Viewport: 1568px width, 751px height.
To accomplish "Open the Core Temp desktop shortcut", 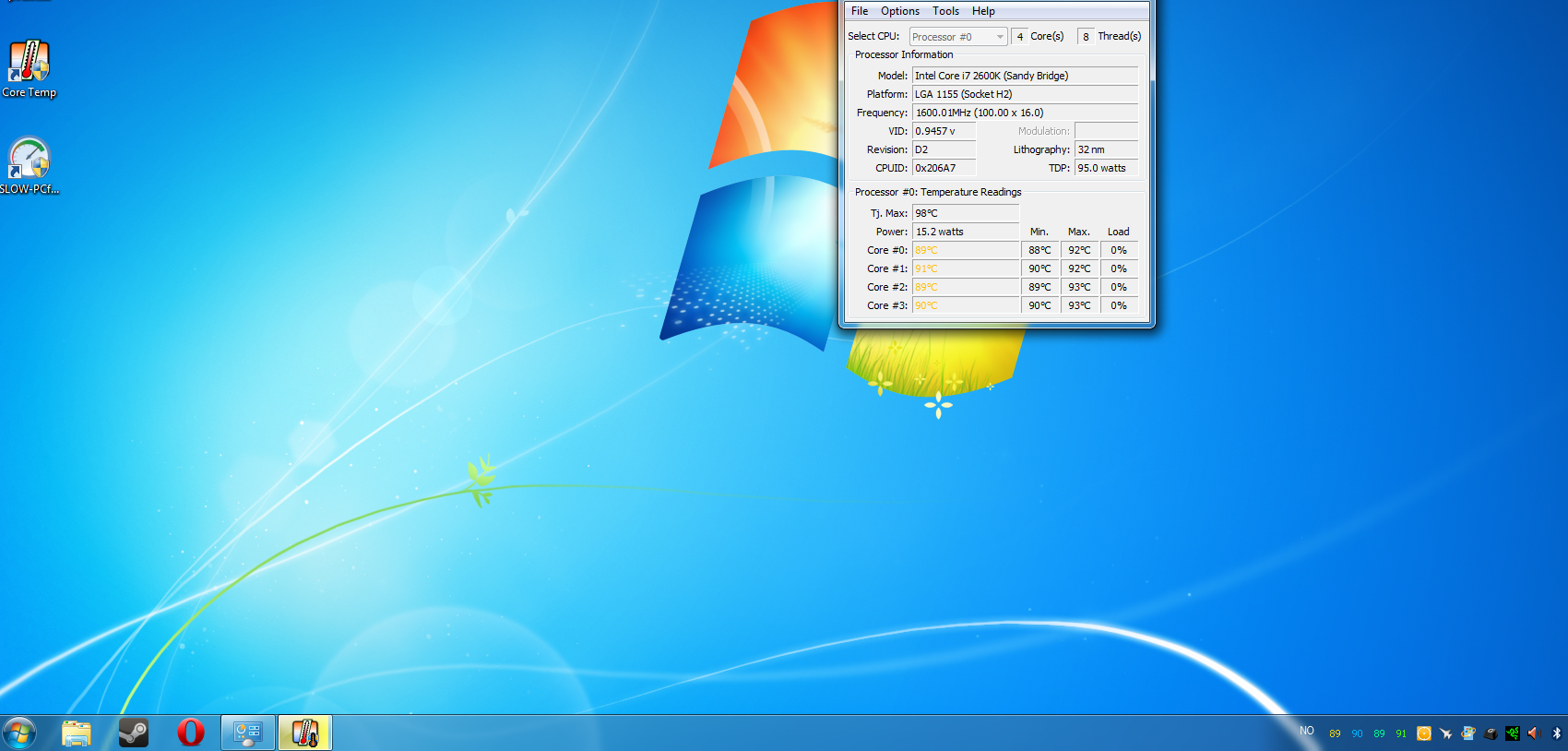I will 30,68.
